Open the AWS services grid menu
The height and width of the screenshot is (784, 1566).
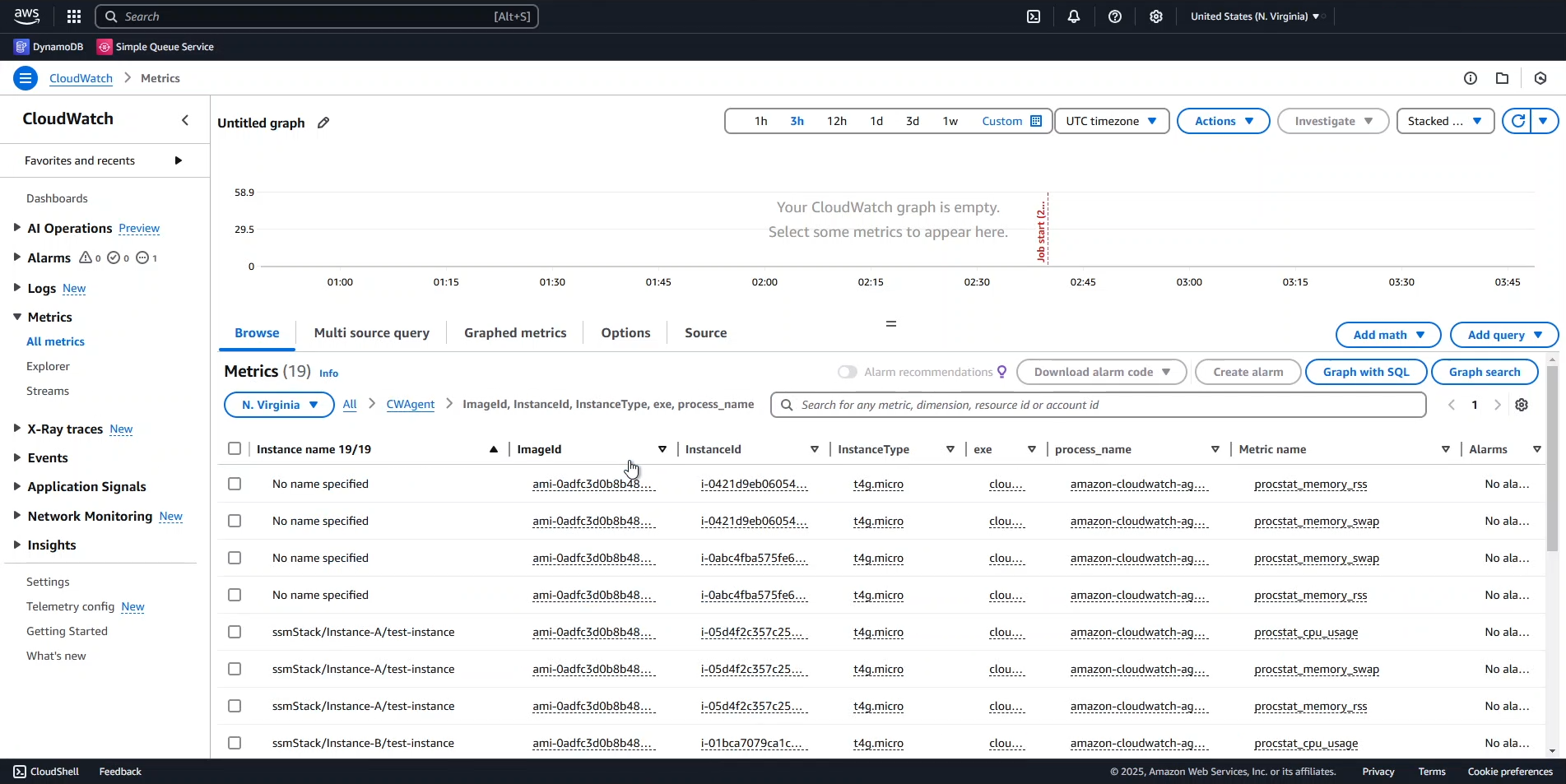click(74, 16)
